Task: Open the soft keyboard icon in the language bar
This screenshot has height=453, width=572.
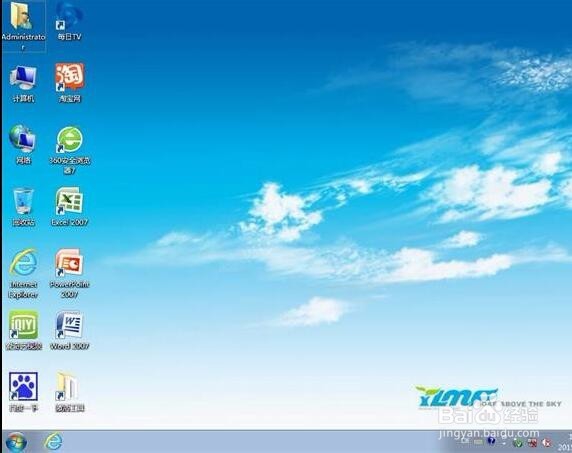Action: (x=478, y=442)
